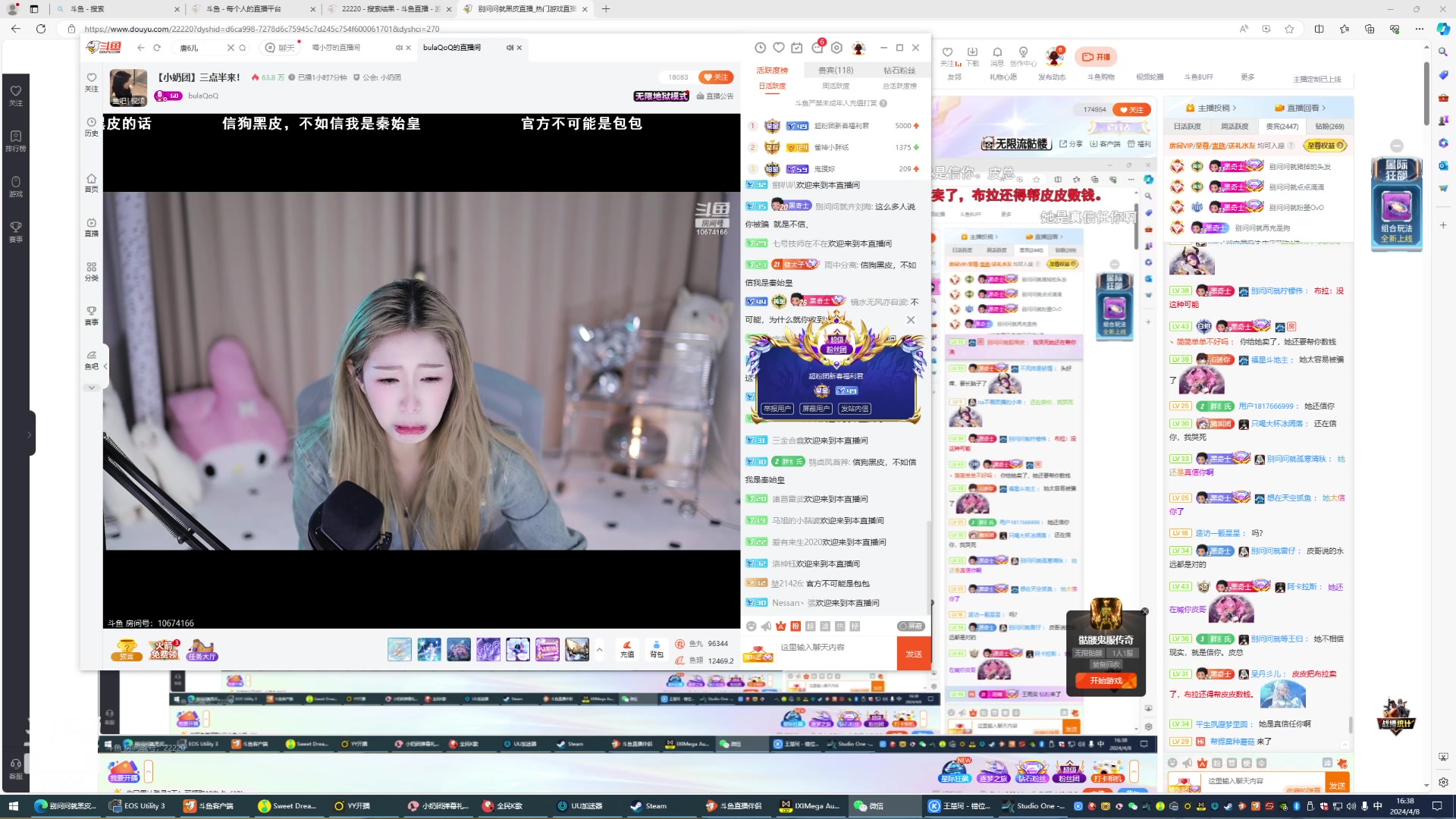
Task: Click the Windows Start button
Action: (12, 806)
